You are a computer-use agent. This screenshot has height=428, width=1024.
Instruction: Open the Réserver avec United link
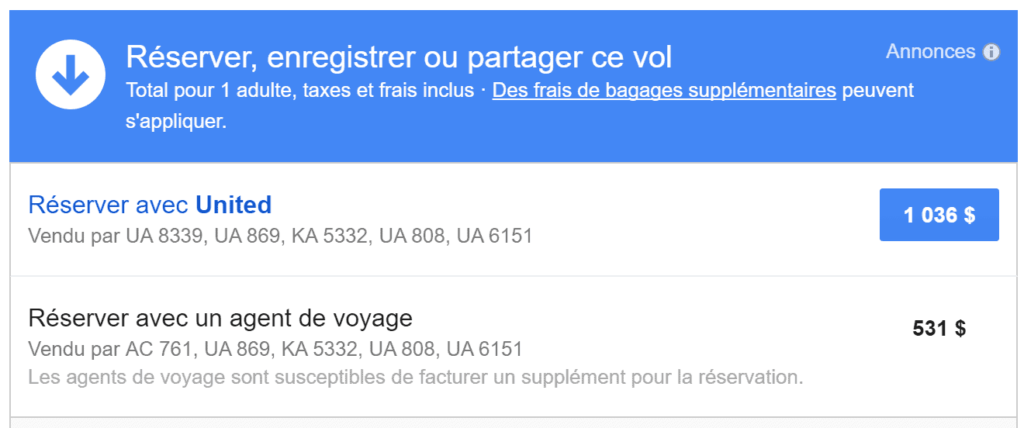150,205
